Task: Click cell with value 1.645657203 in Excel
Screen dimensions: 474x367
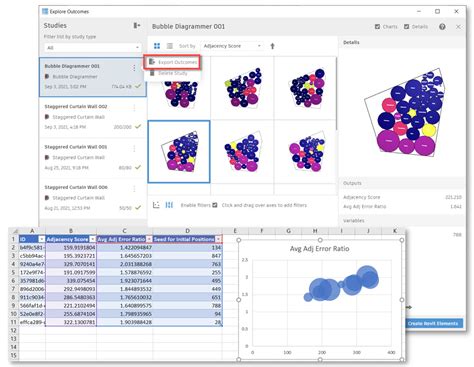Action: point(124,256)
